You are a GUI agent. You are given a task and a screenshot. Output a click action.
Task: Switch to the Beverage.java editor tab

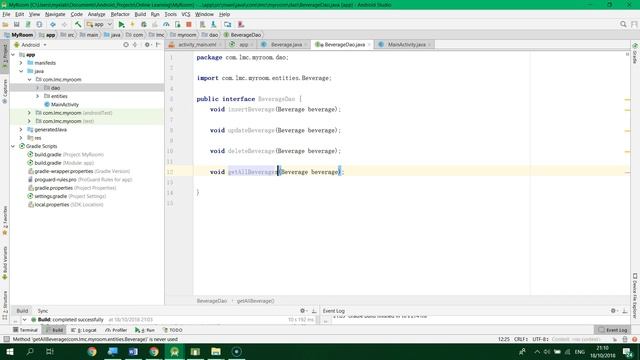point(286,44)
